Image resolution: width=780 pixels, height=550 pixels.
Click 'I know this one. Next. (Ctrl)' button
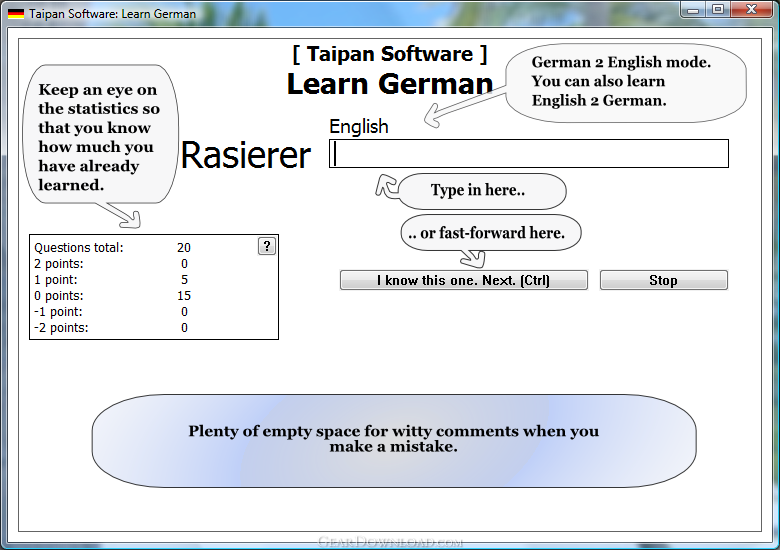click(x=464, y=280)
